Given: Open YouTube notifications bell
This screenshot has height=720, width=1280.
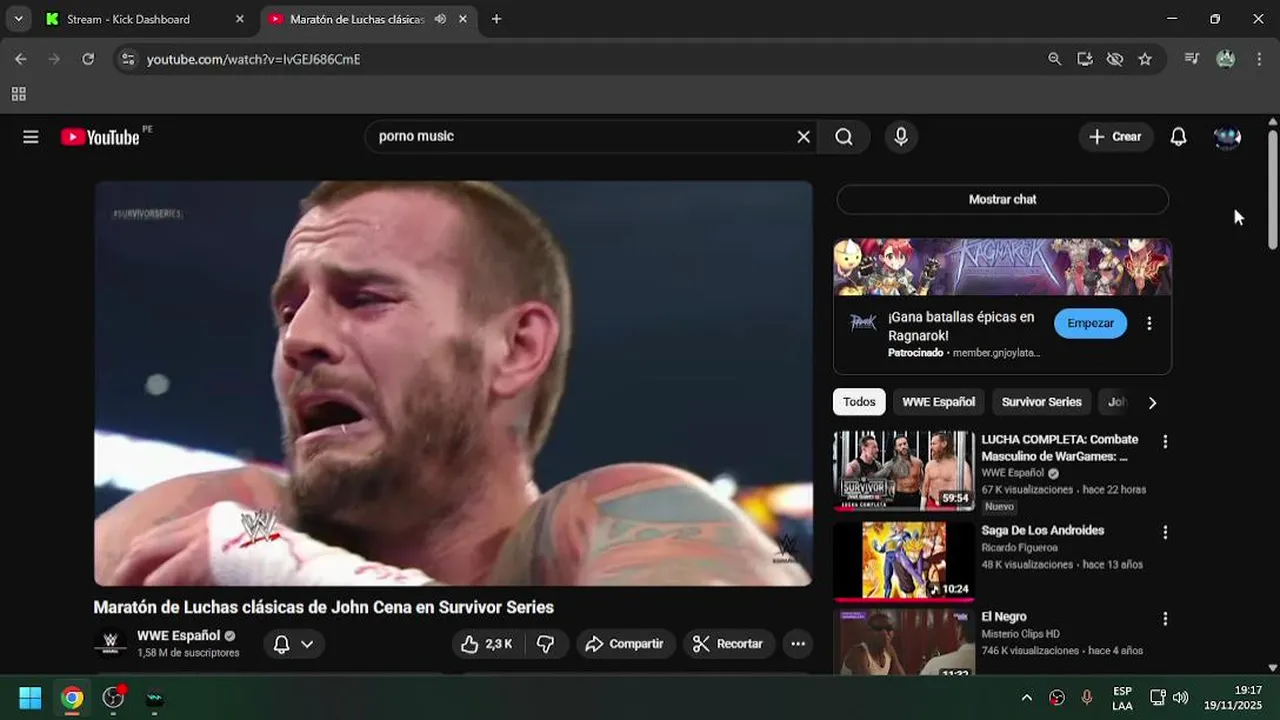Looking at the screenshot, I should click(1179, 137).
